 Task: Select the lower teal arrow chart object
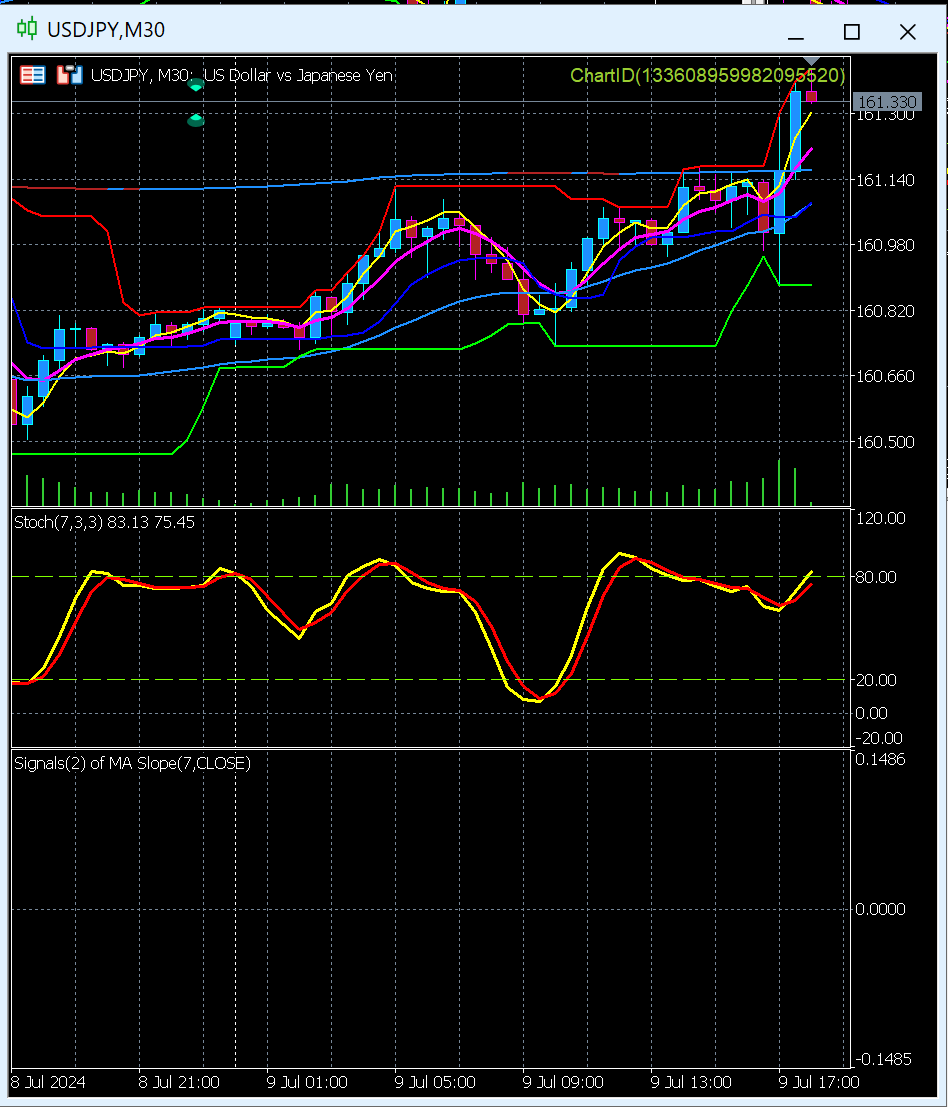coord(196,120)
